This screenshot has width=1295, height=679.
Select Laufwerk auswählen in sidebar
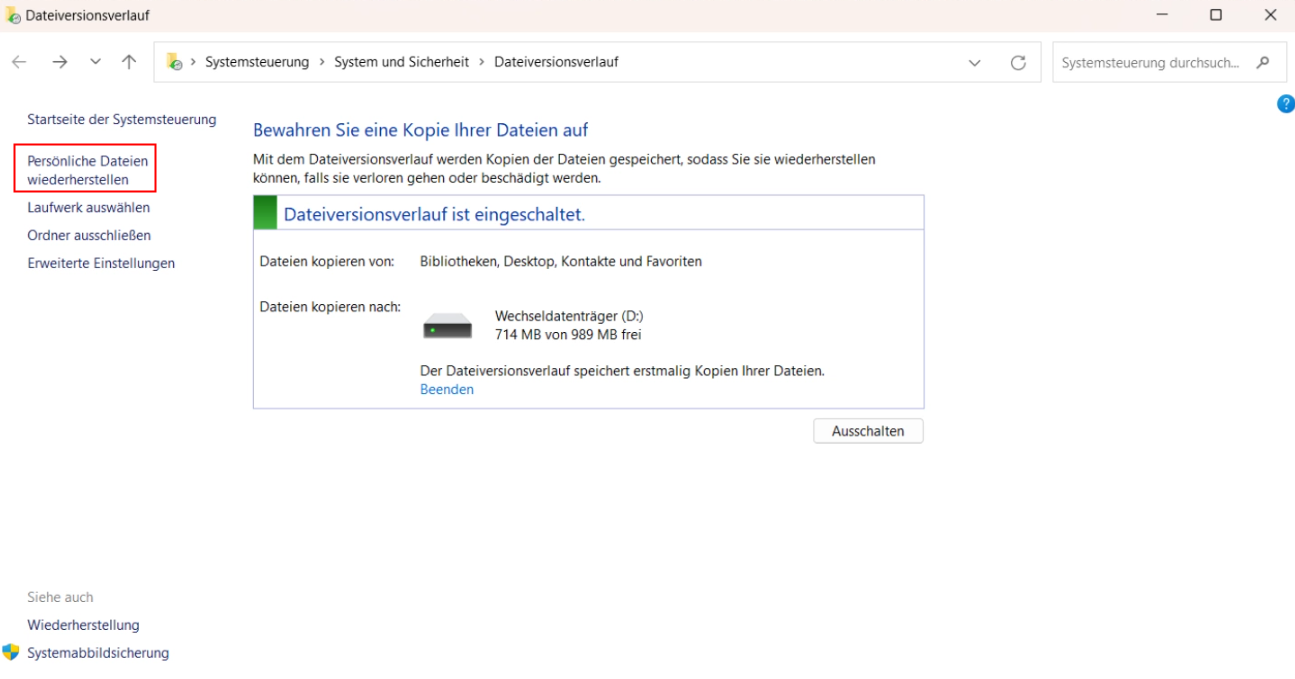(x=88, y=208)
